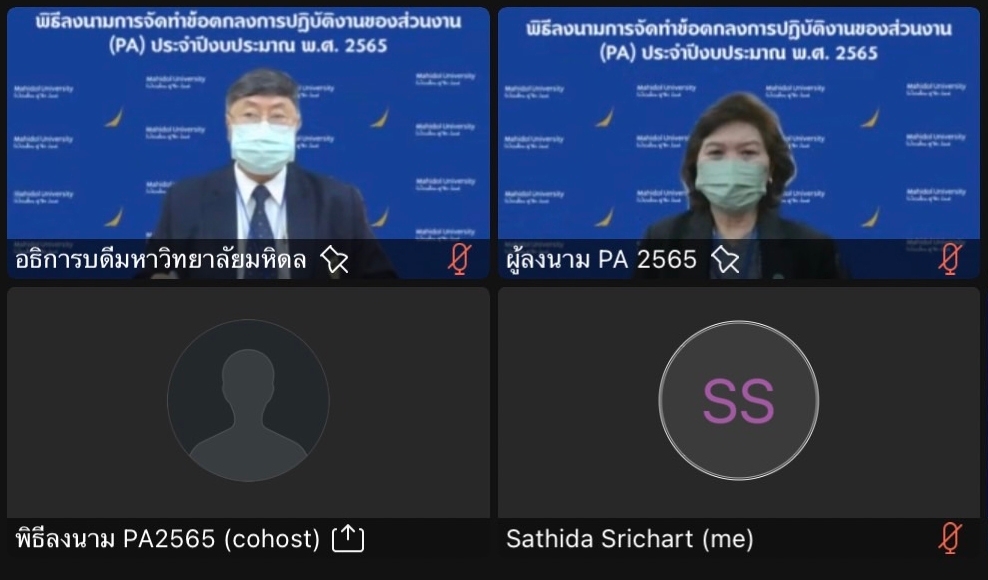988x580 pixels.
Task: Click the muted microphone icon on อธิการบดี's tile
Action: 459,258
